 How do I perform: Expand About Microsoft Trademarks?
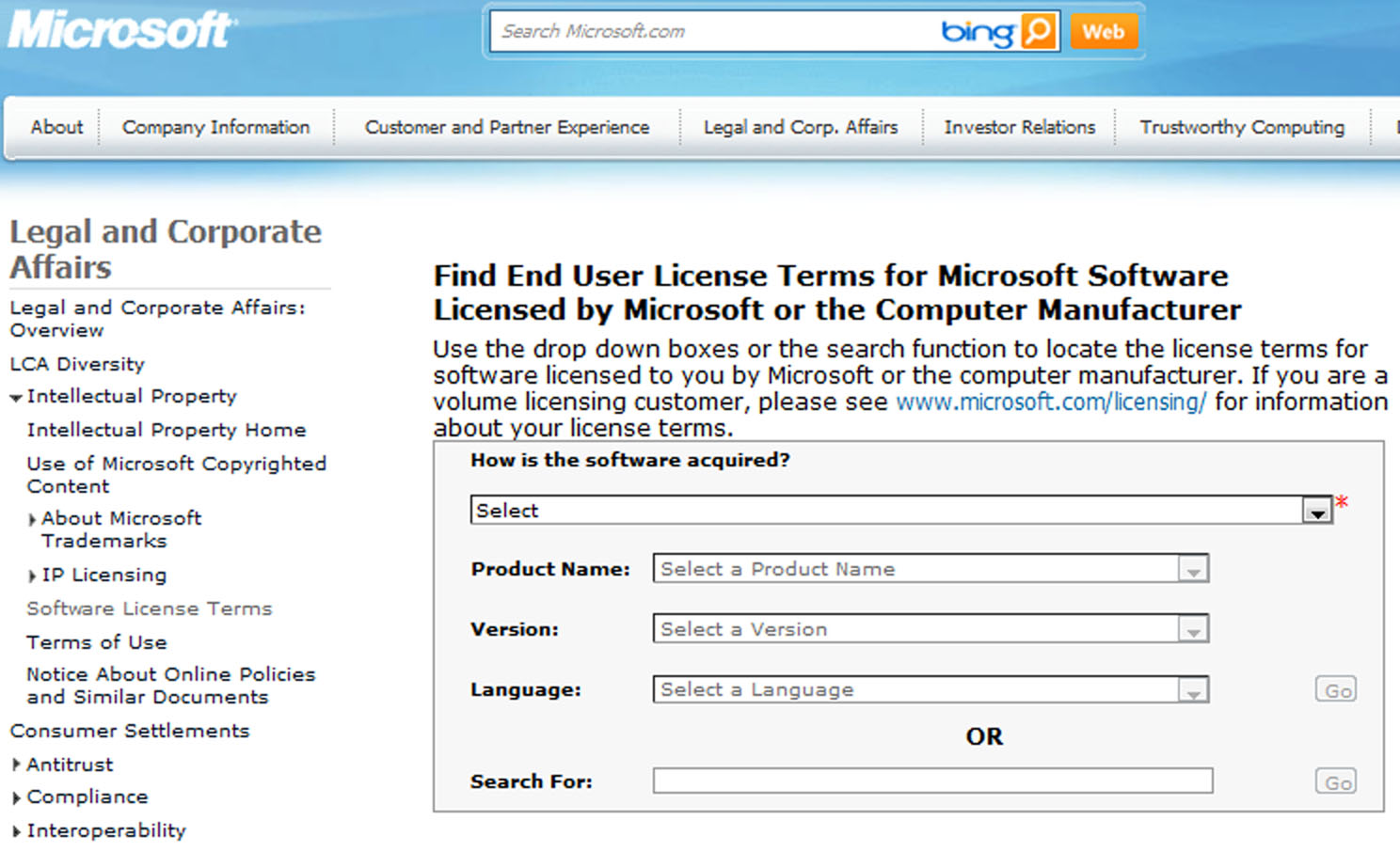pyautogui.click(x=31, y=518)
